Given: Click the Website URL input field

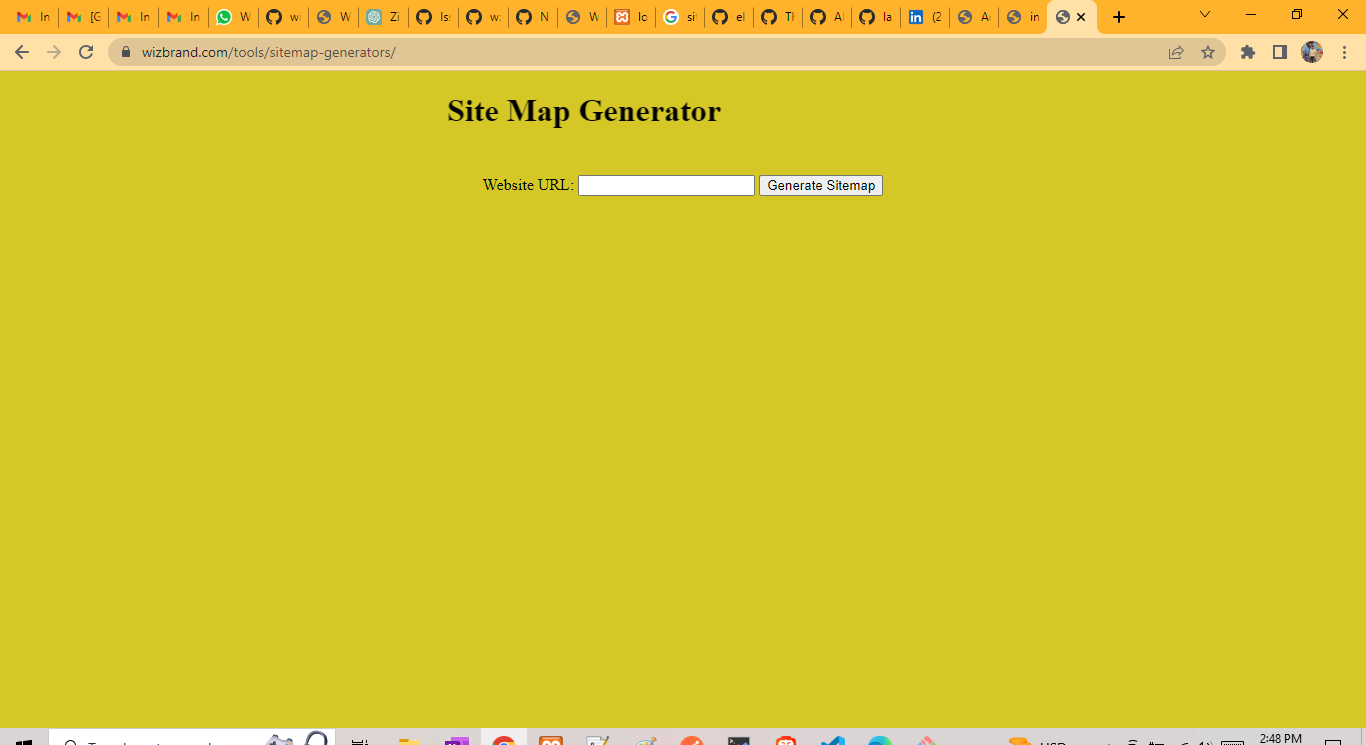Looking at the screenshot, I should pos(665,185).
